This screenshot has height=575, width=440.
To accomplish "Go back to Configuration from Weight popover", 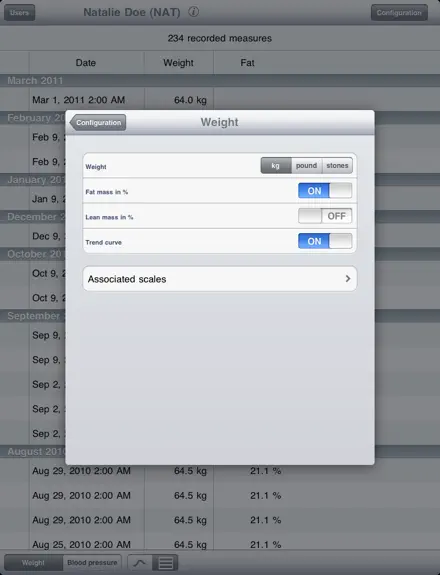I will (x=98, y=122).
